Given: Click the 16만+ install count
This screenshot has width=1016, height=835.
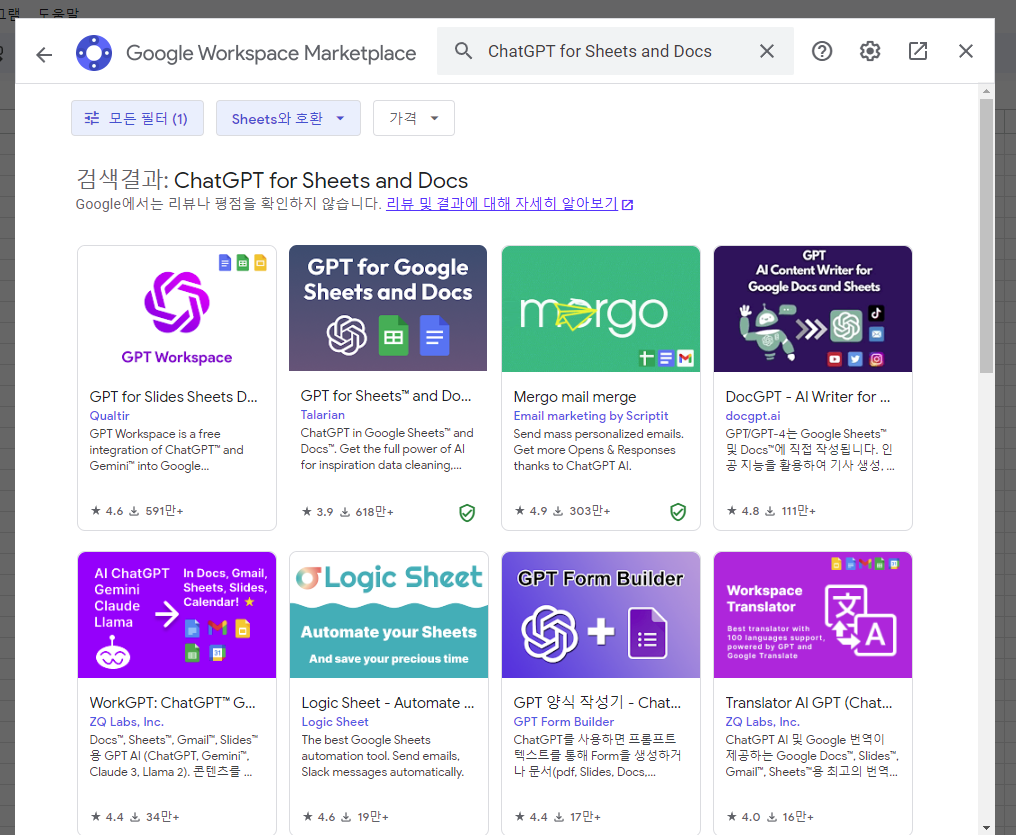Looking at the screenshot, I should point(798,817).
